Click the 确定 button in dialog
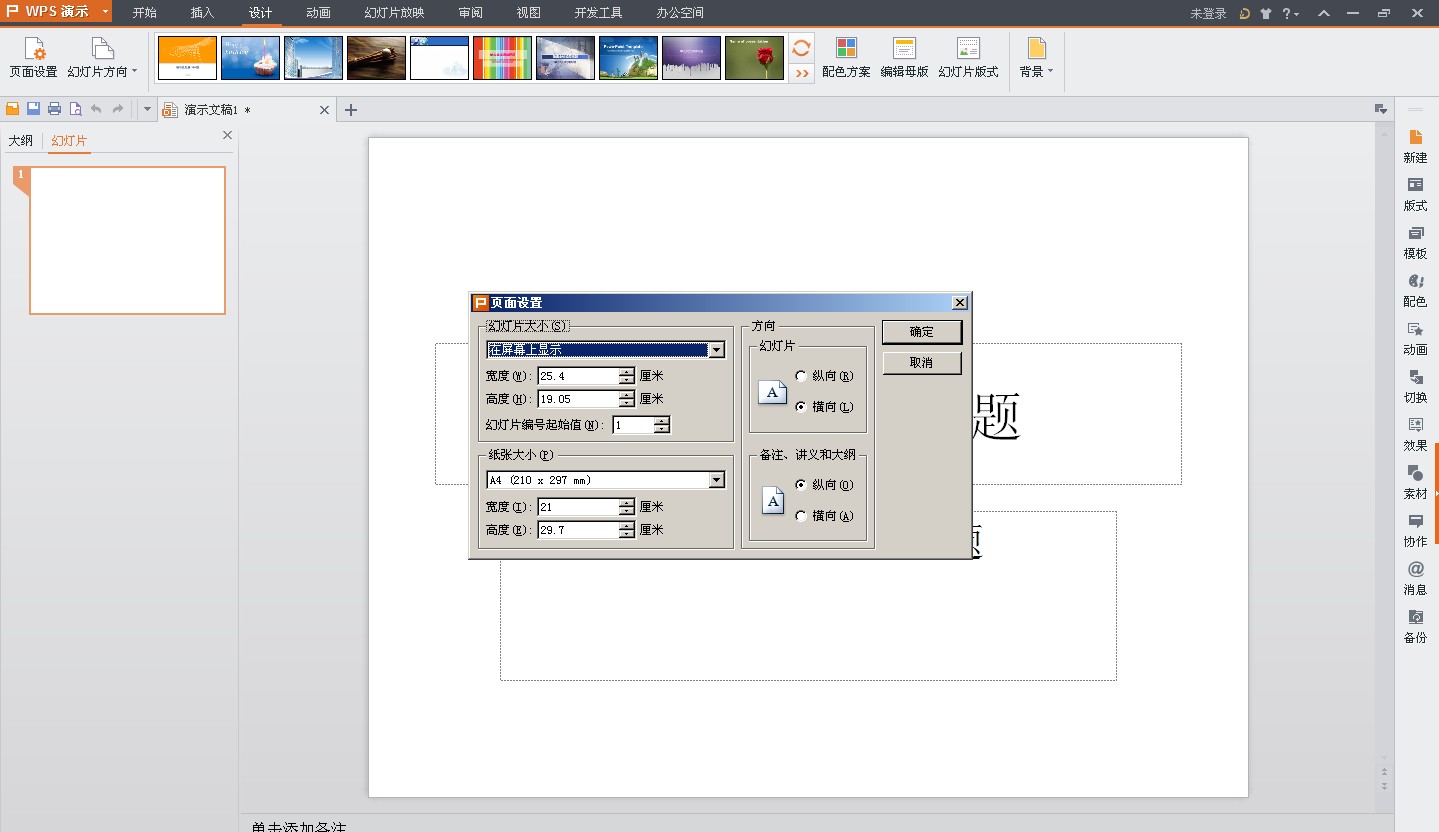Image resolution: width=1439 pixels, height=832 pixels. (x=921, y=332)
